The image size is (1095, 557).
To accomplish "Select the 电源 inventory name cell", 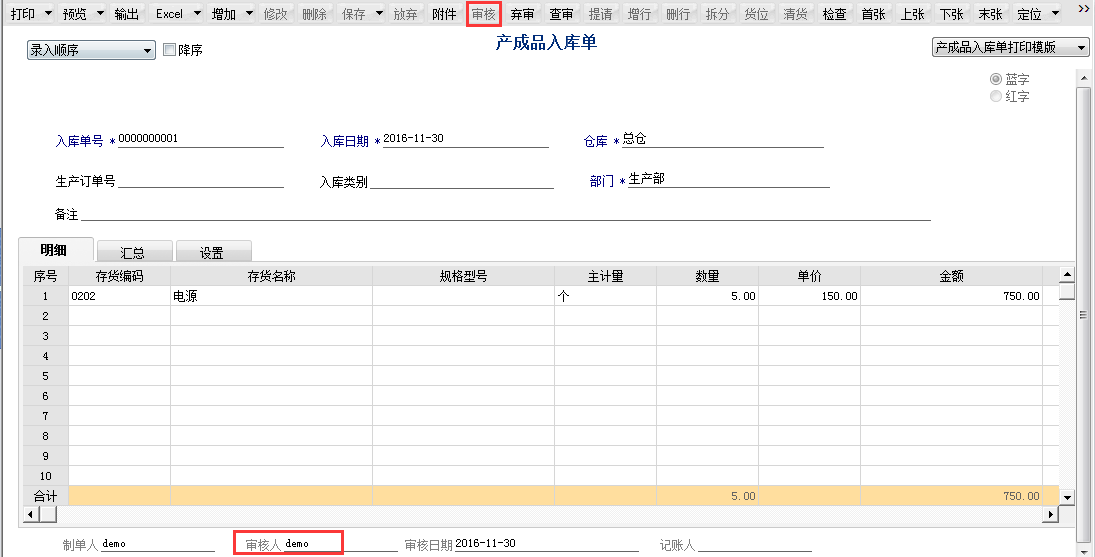I will click(x=272, y=296).
